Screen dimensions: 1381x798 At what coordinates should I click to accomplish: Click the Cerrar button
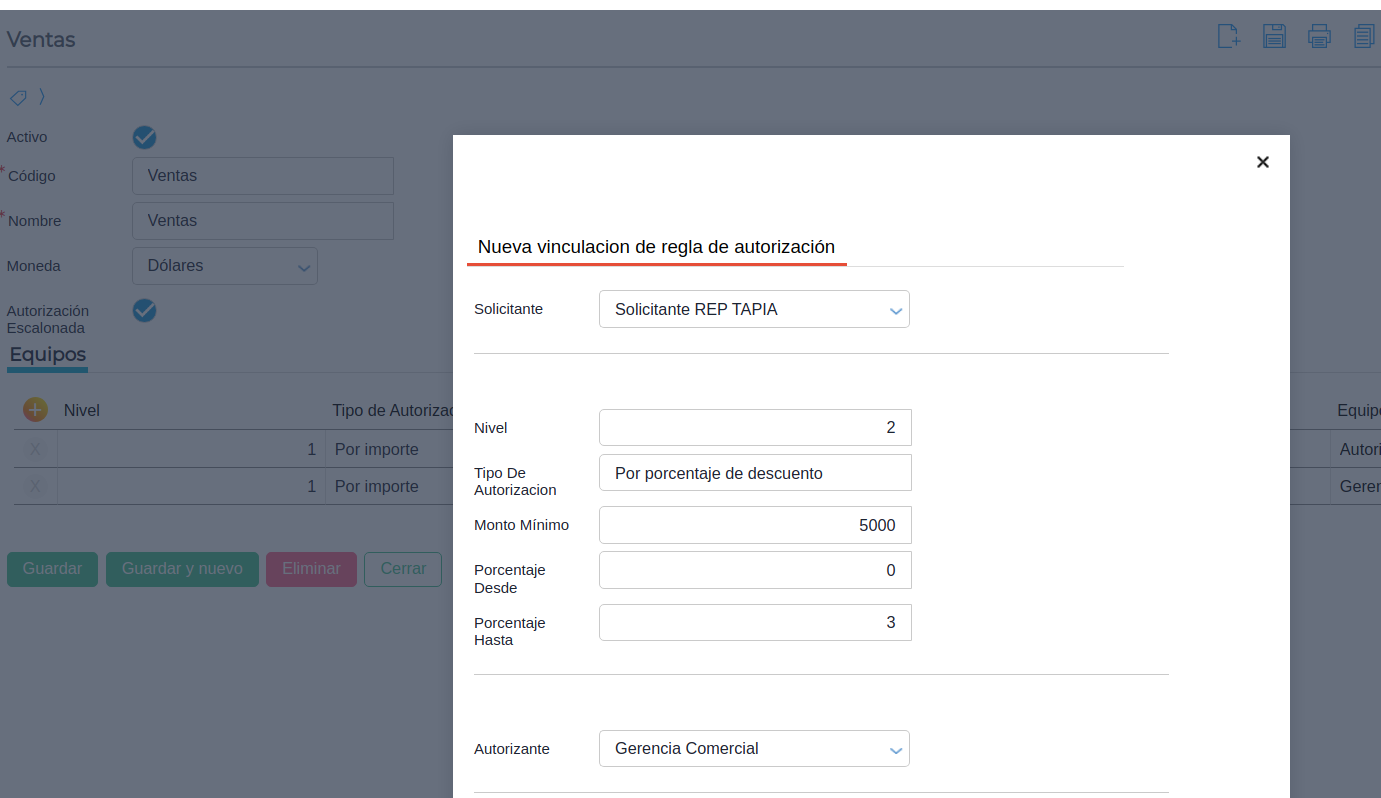pos(403,569)
